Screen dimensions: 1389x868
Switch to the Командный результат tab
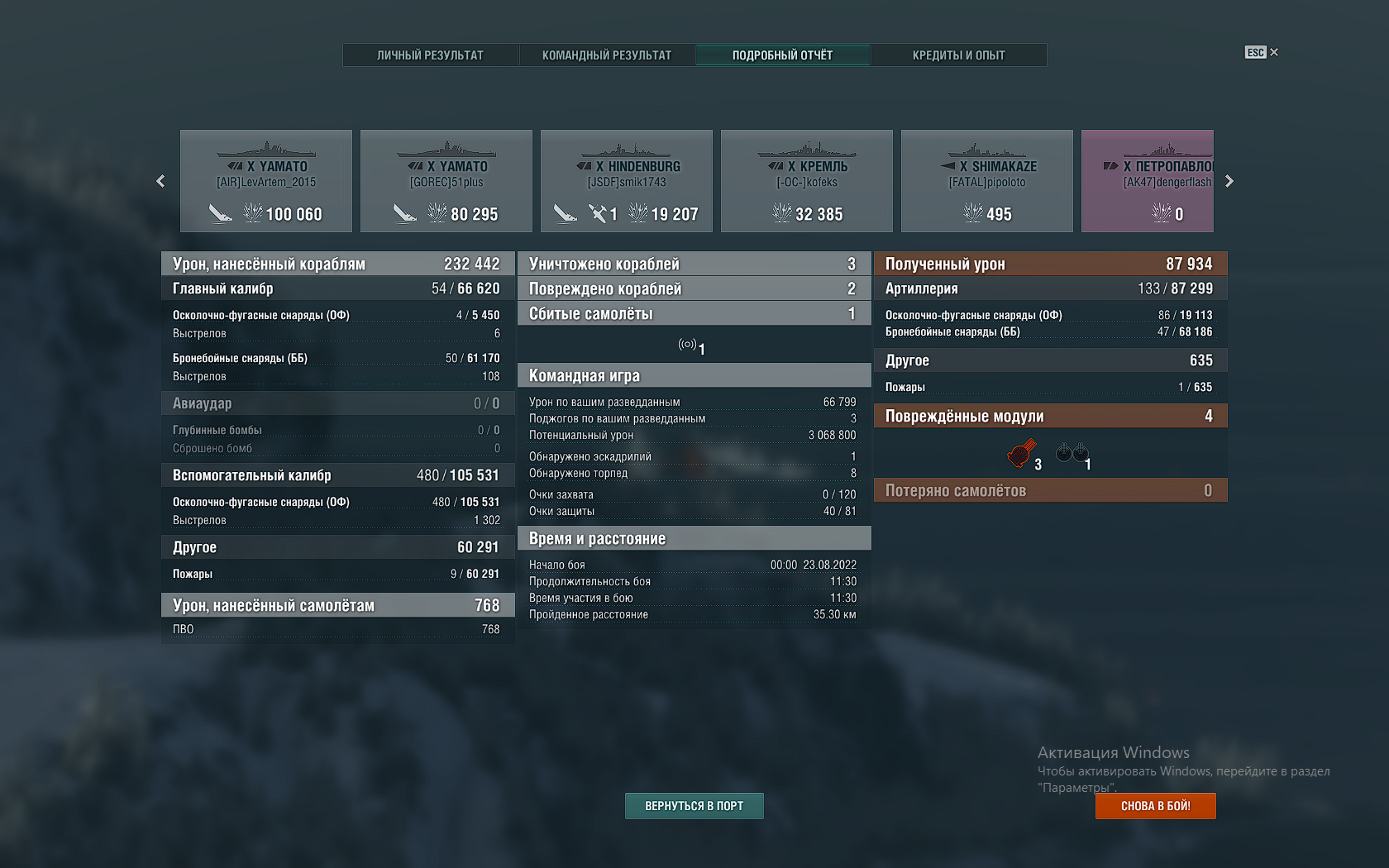point(606,55)
